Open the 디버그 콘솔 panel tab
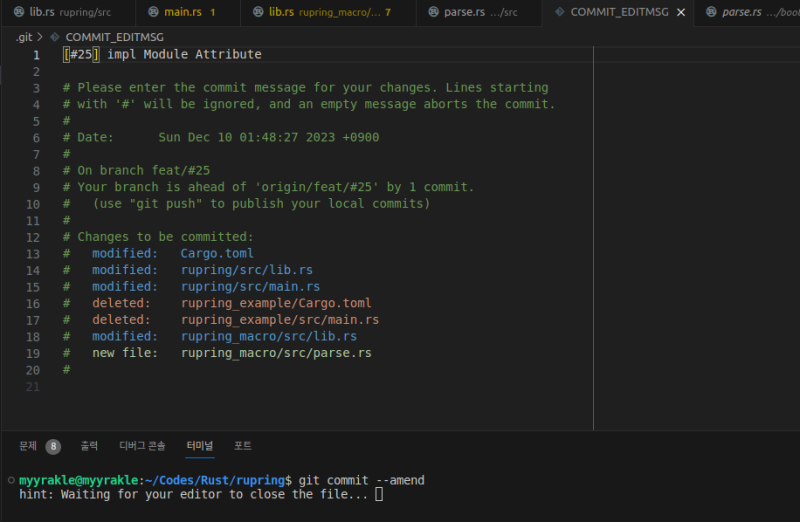The width and height of the screenshot is (800, 522). (142, 446)
